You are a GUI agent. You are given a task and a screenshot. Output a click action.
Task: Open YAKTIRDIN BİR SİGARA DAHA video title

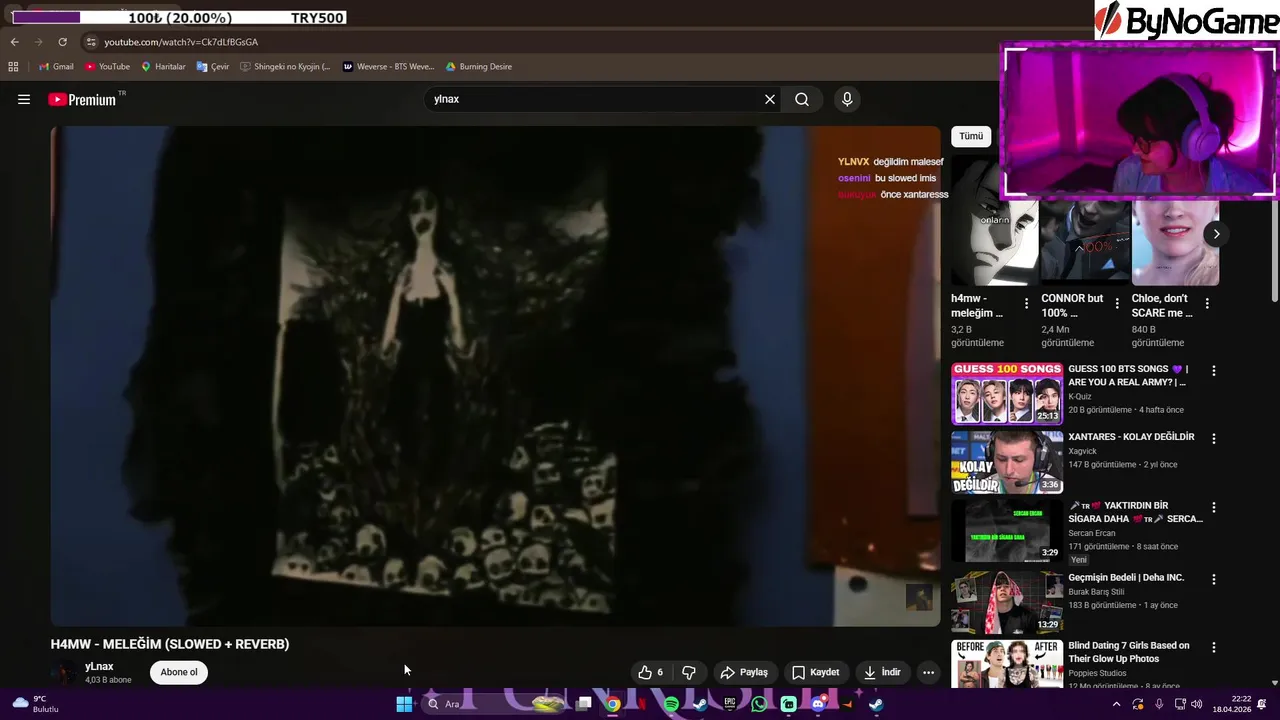[1136, 512]
